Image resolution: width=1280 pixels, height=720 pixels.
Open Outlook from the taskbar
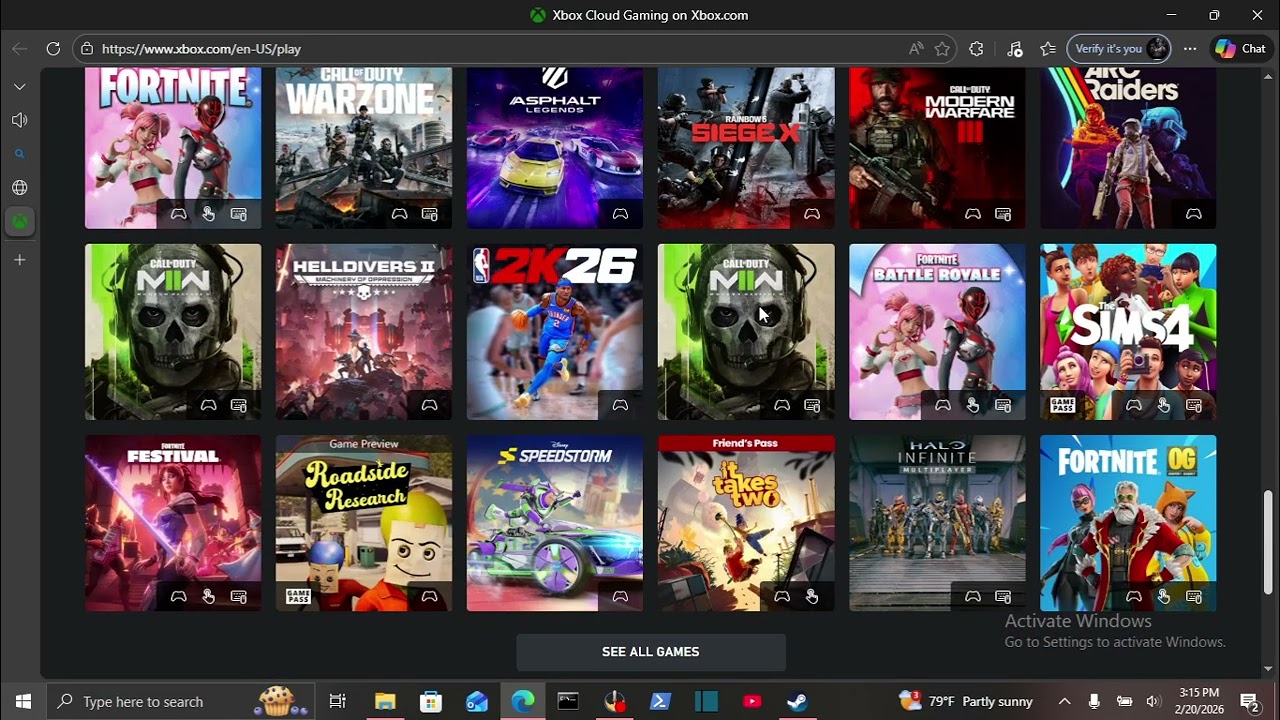(477, 701)
